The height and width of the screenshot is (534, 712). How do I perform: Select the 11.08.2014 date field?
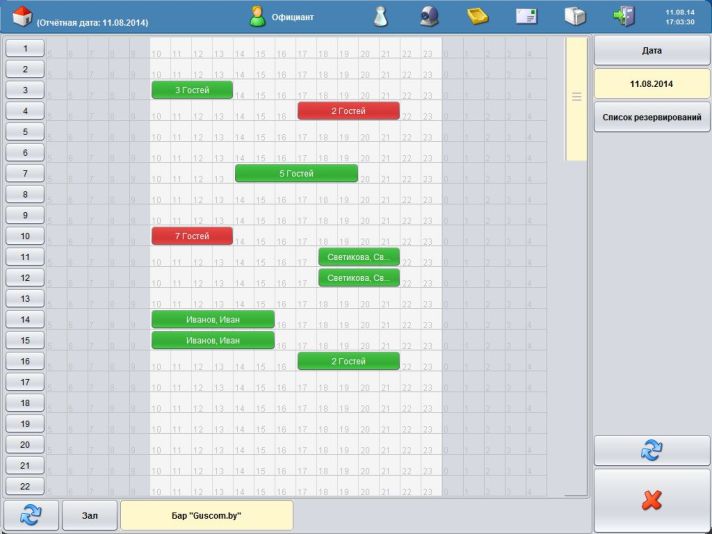[652, 83]
